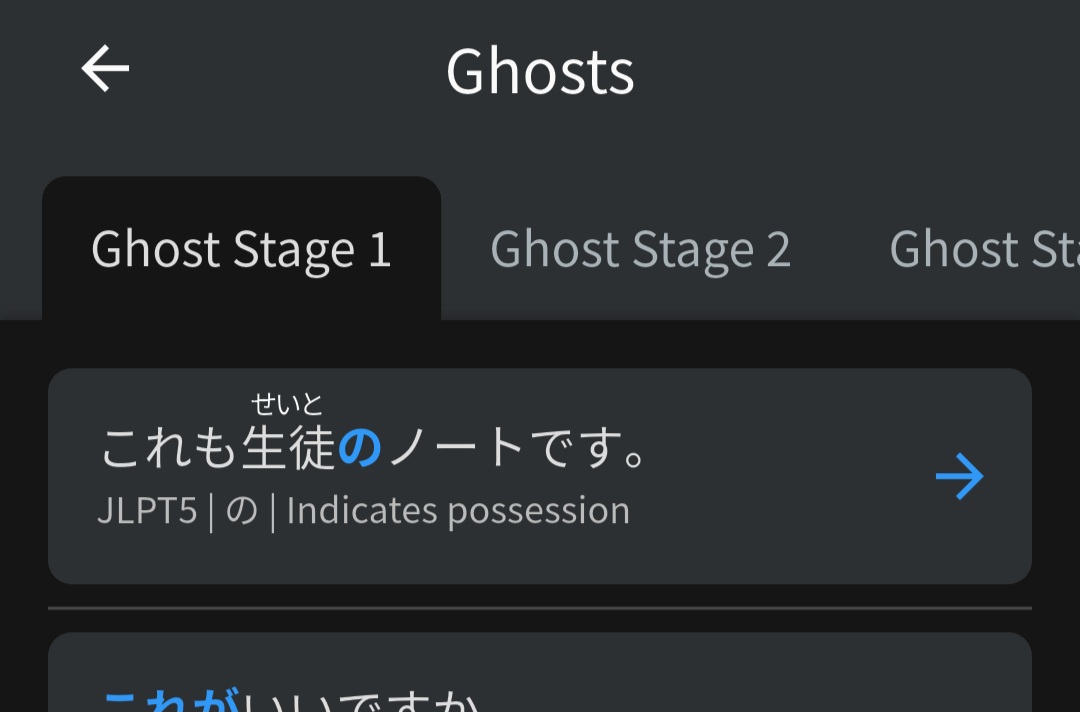Tap the いいですか text in the second card

(361, 700)
